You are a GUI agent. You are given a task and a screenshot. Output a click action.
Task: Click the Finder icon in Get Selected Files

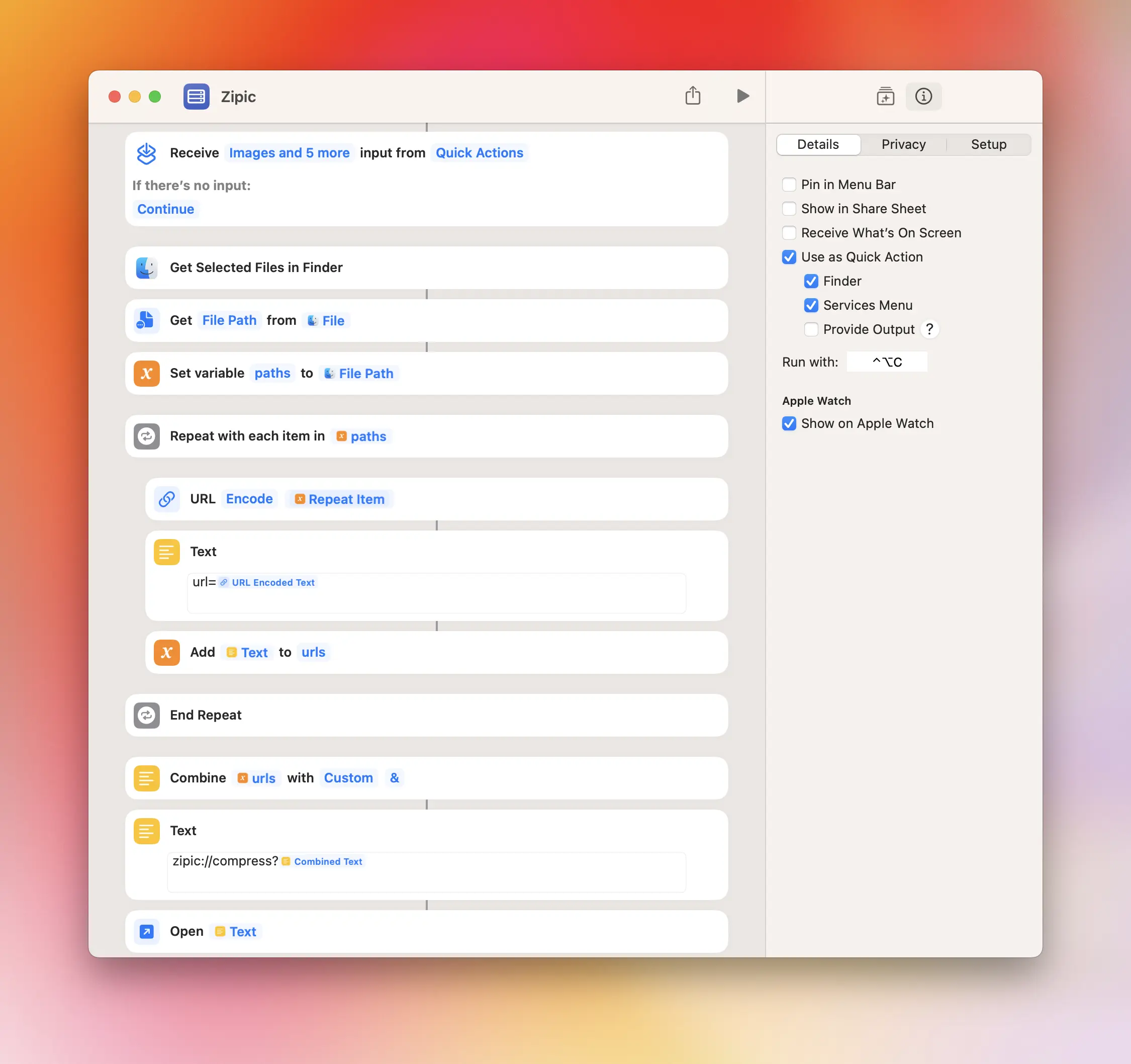[146, 268]
